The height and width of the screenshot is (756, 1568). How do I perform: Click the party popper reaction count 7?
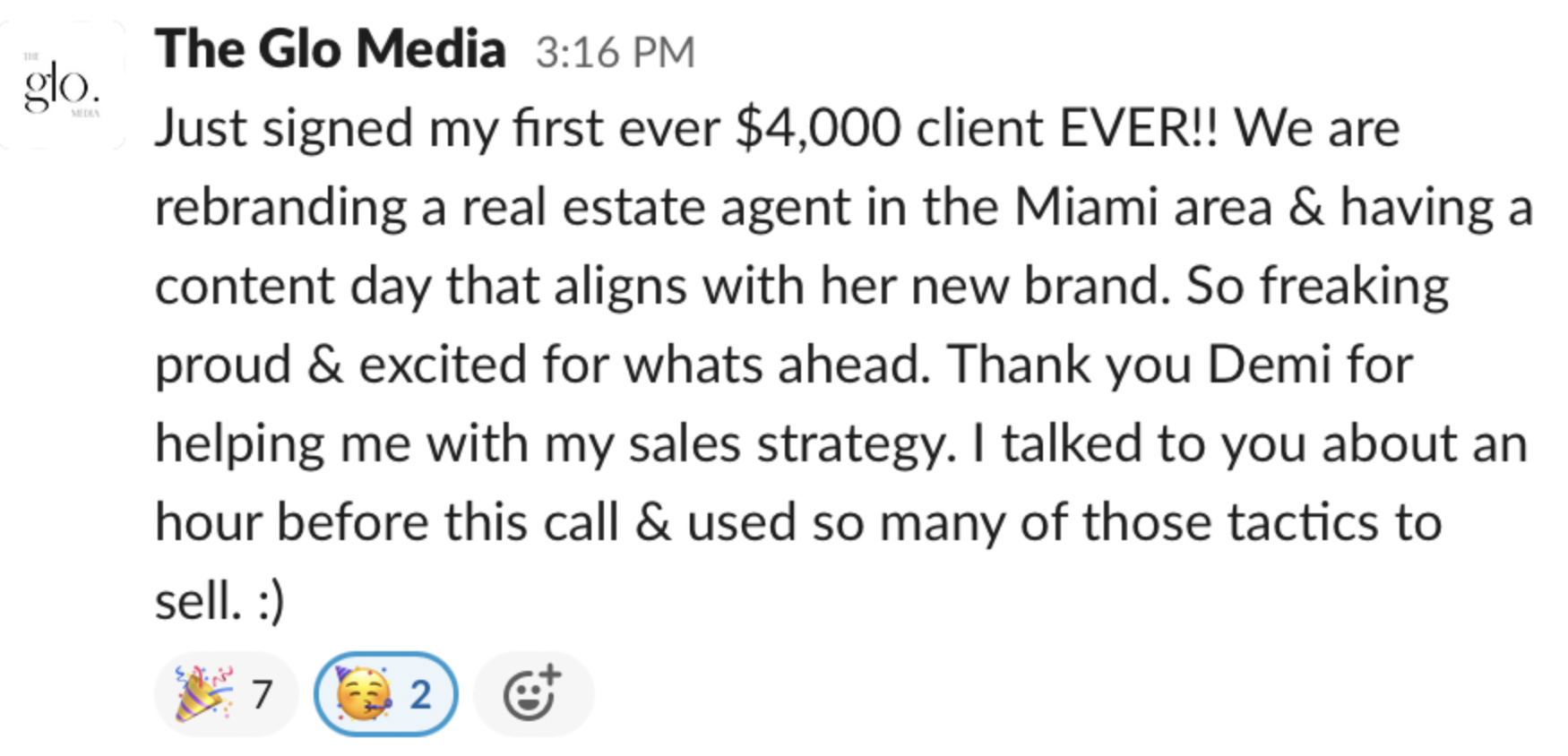262,695
